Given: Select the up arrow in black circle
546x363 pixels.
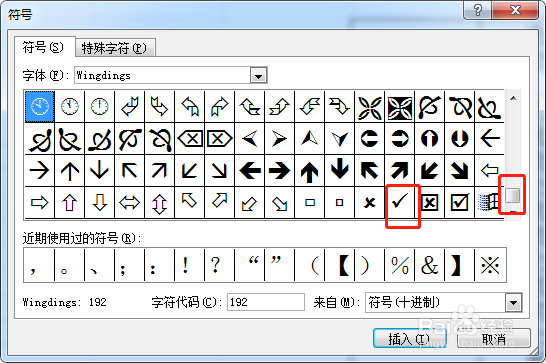Looking at the screenshot, I should pyautogui.click(x=430, y=139).
